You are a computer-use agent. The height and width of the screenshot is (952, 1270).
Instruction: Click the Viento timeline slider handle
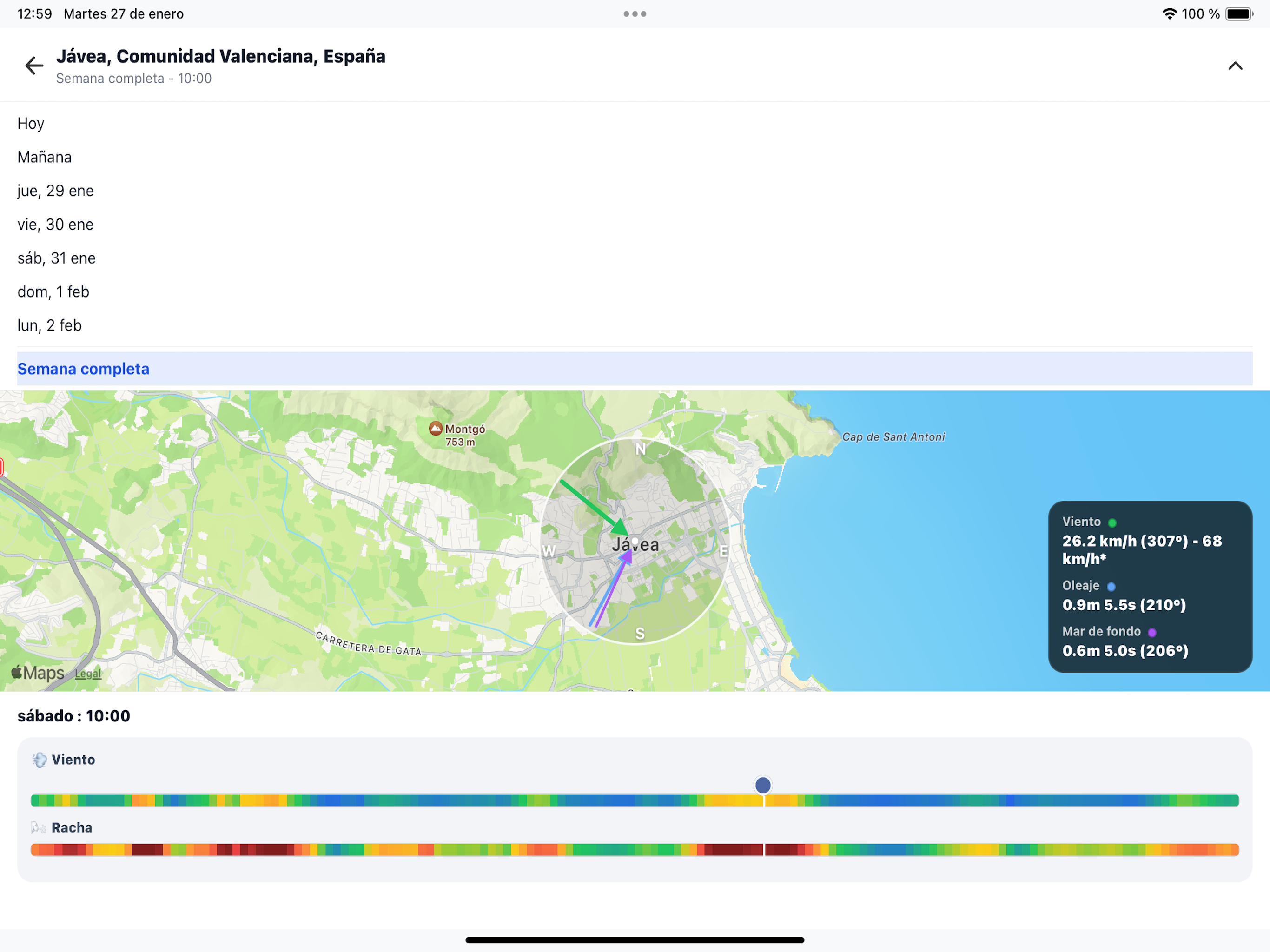pyautogui.click(x=762, y=785)
